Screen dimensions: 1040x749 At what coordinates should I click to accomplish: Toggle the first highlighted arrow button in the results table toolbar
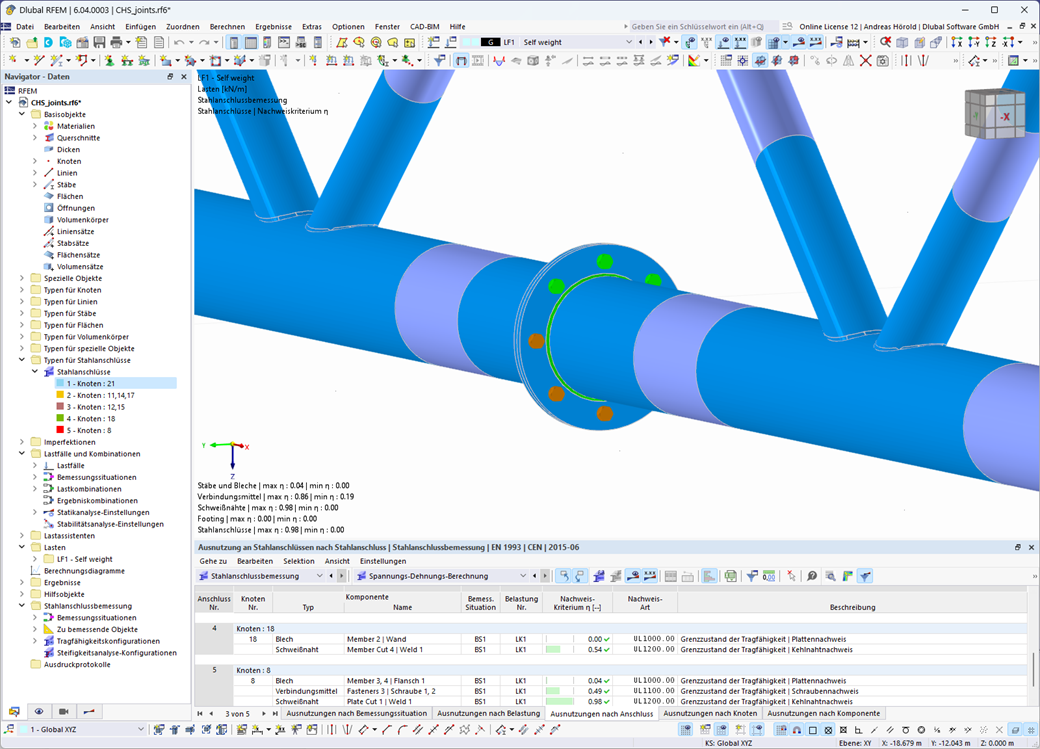tap(563, 576)
